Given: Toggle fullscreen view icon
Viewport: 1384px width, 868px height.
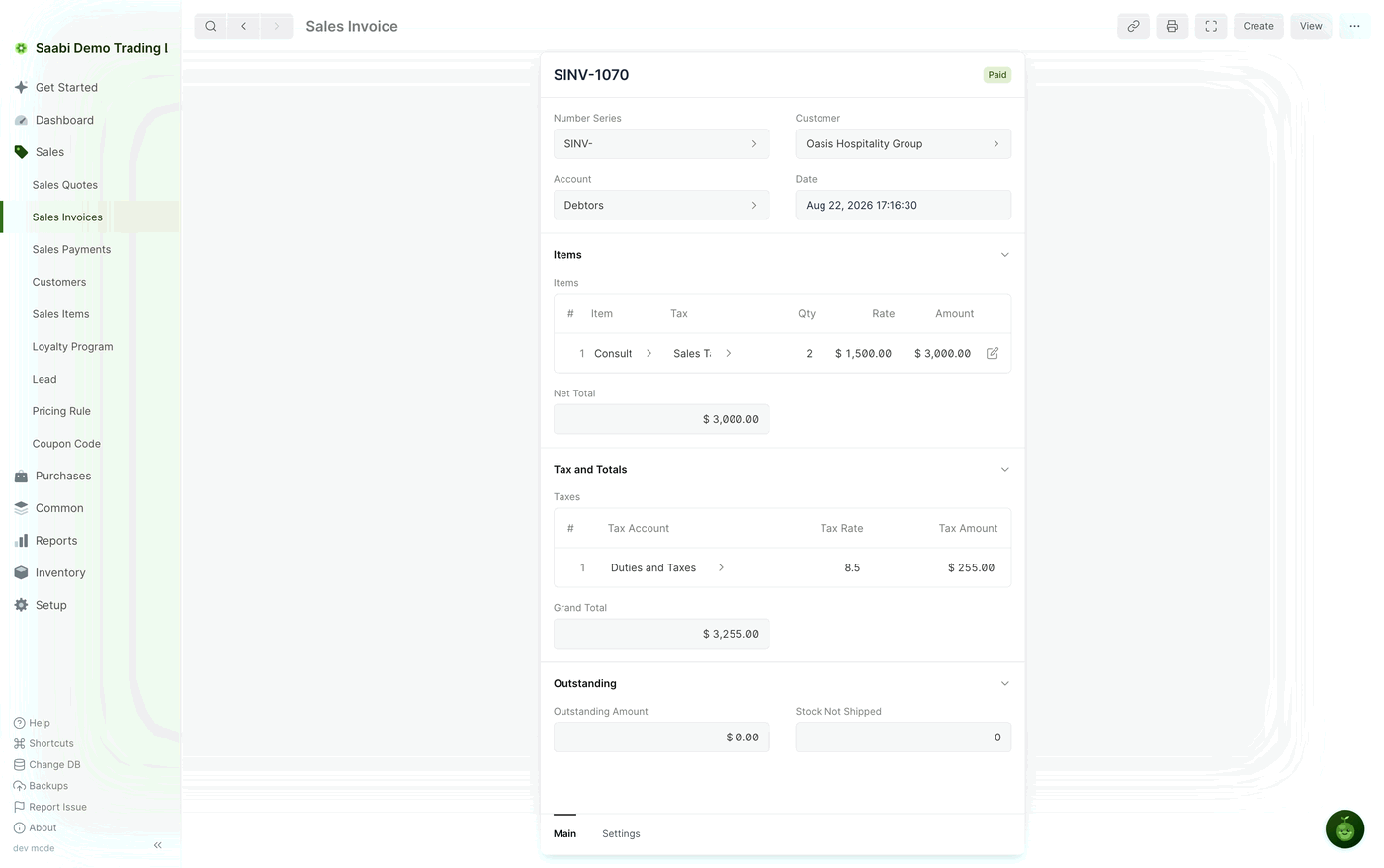Looking at the screenshot, I should (1211, 26).
